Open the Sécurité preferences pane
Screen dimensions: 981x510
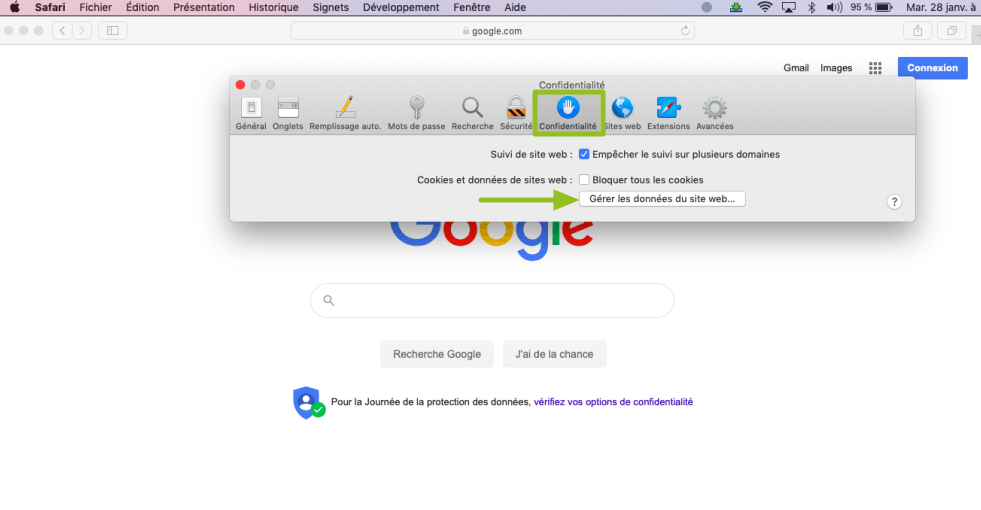516,113
